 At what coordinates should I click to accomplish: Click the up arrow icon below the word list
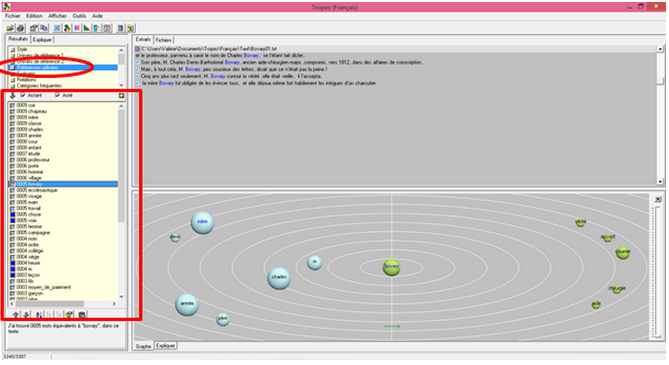pos(16,315)
